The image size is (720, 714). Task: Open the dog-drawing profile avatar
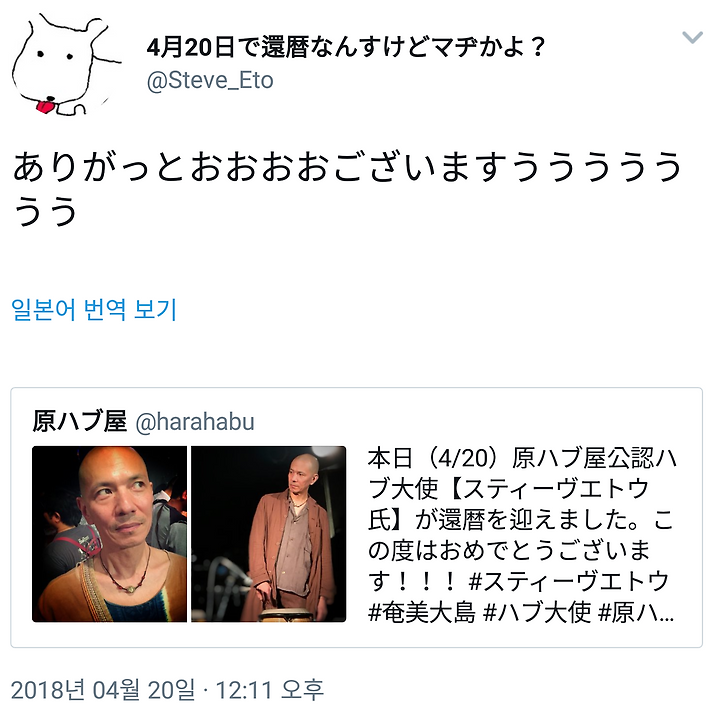point(65,65)
